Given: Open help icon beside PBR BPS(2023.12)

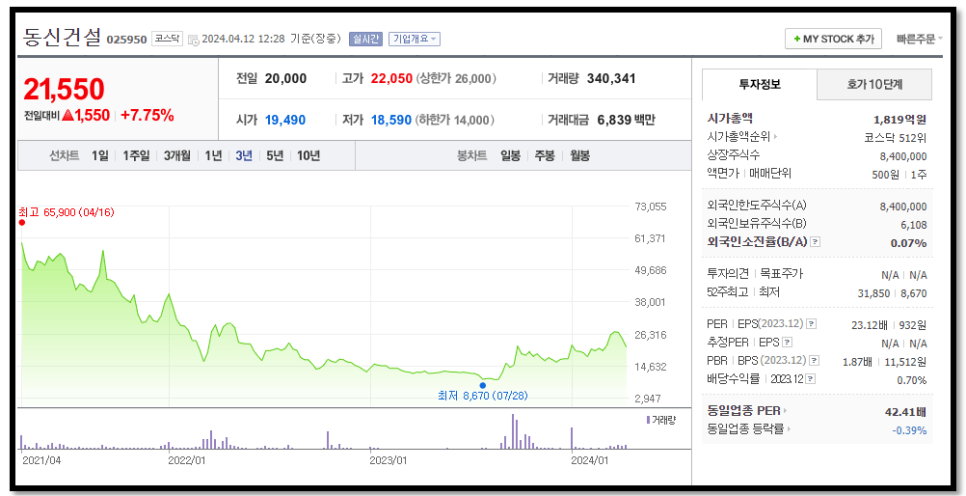Looking at the screenshot, I should 814,361.
